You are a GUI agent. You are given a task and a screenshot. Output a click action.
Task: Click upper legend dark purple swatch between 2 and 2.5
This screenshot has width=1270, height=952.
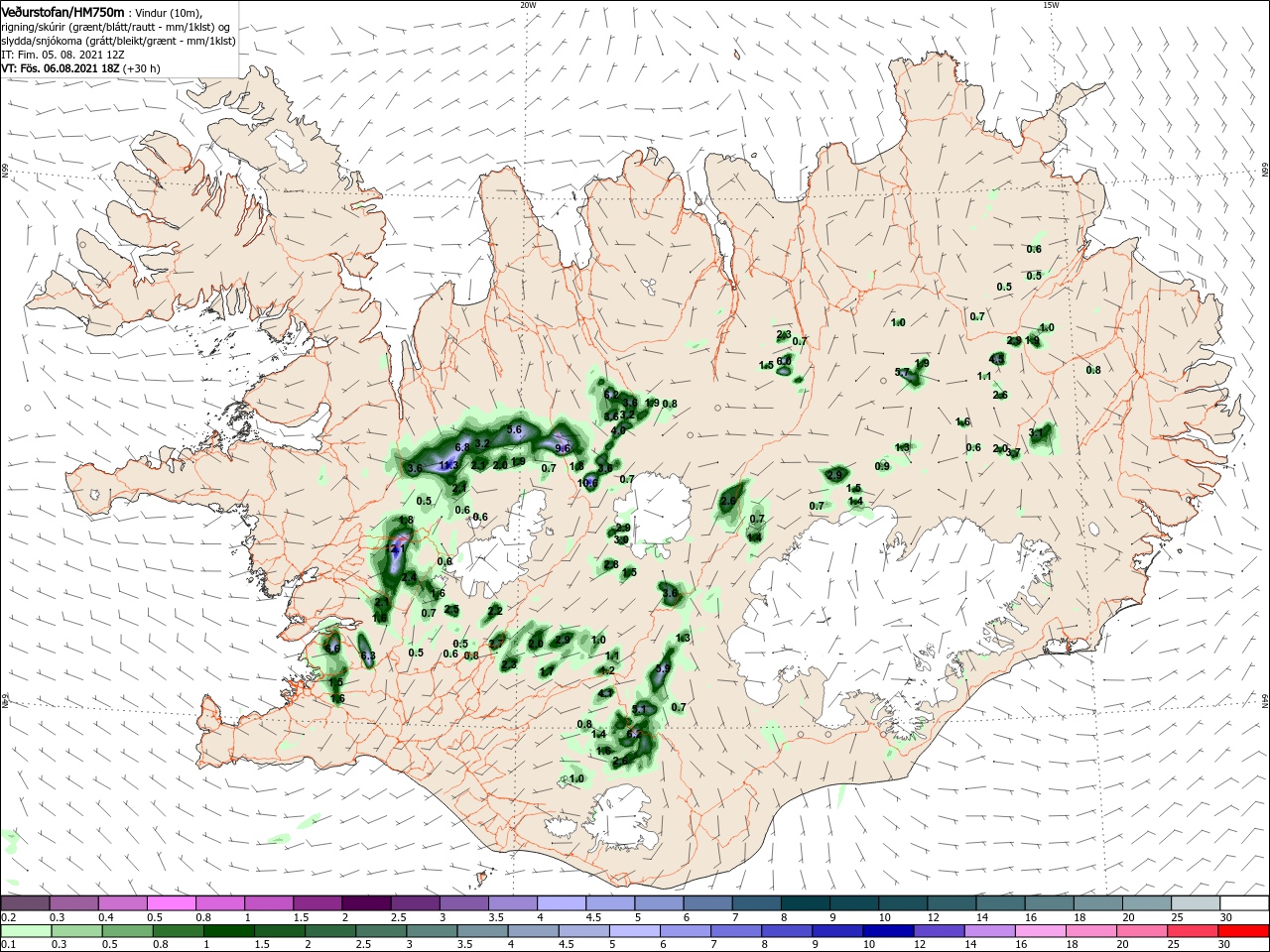point(367,903)
